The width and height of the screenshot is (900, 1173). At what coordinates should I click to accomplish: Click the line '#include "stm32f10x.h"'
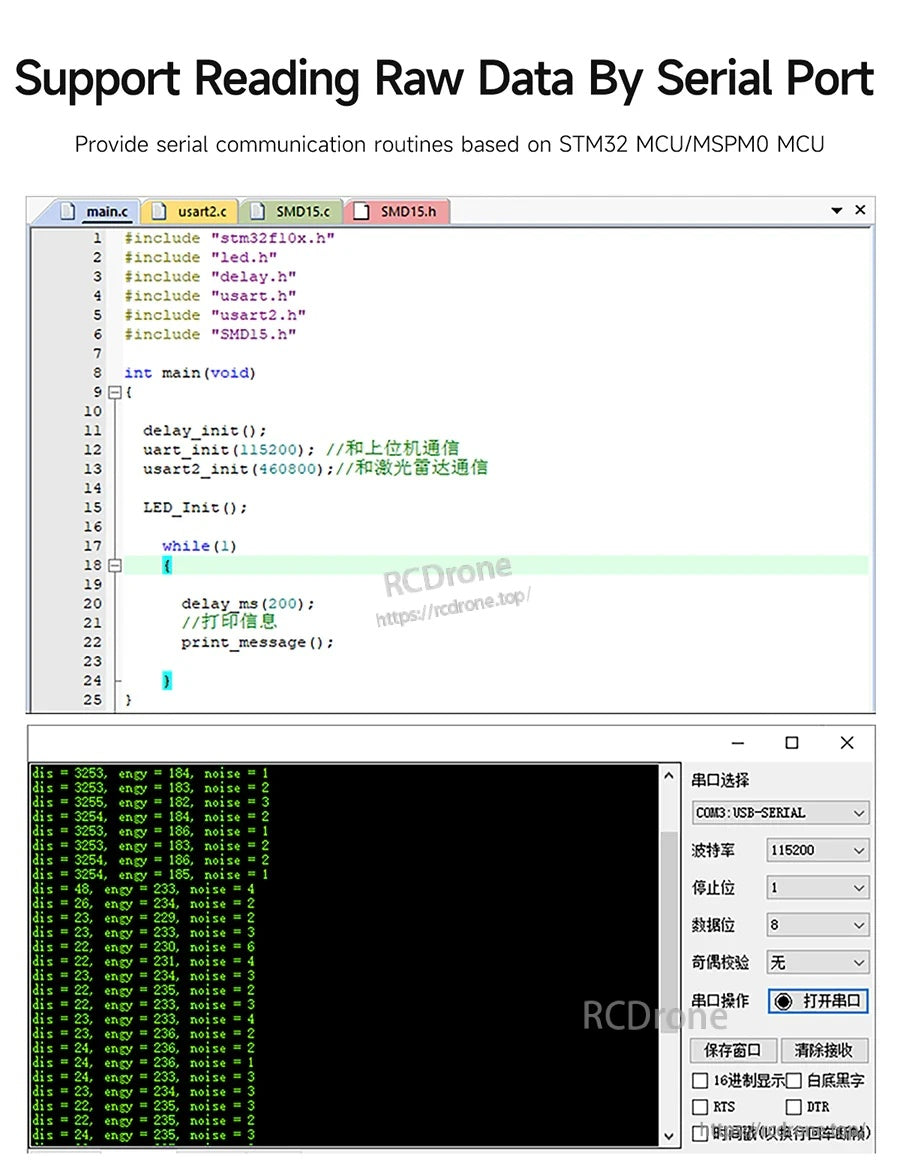click(229, 238)
